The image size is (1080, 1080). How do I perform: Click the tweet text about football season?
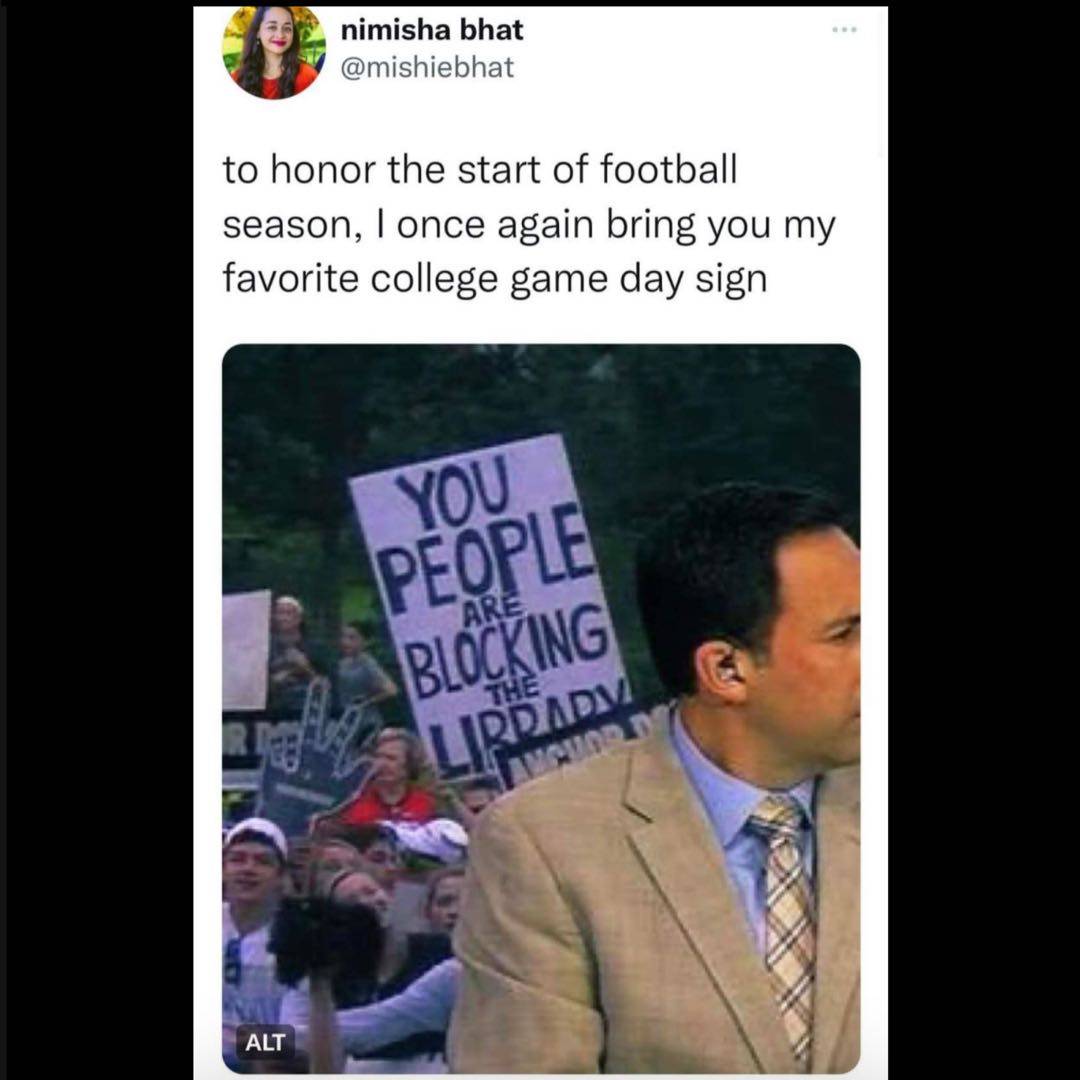pyautogui.click(x=529, y=225)
